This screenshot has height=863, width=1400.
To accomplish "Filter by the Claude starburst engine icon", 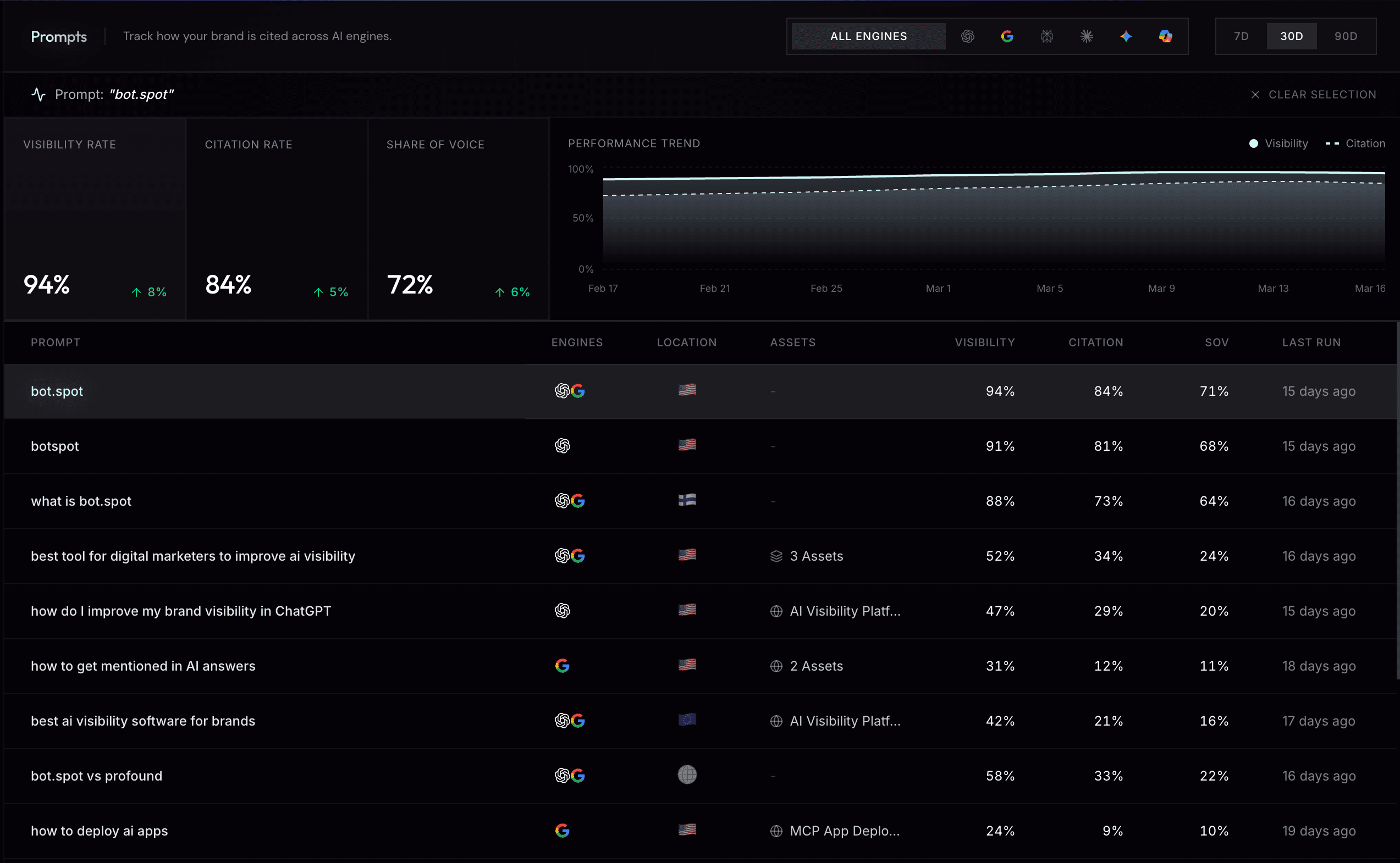I will pos(1086,36).
